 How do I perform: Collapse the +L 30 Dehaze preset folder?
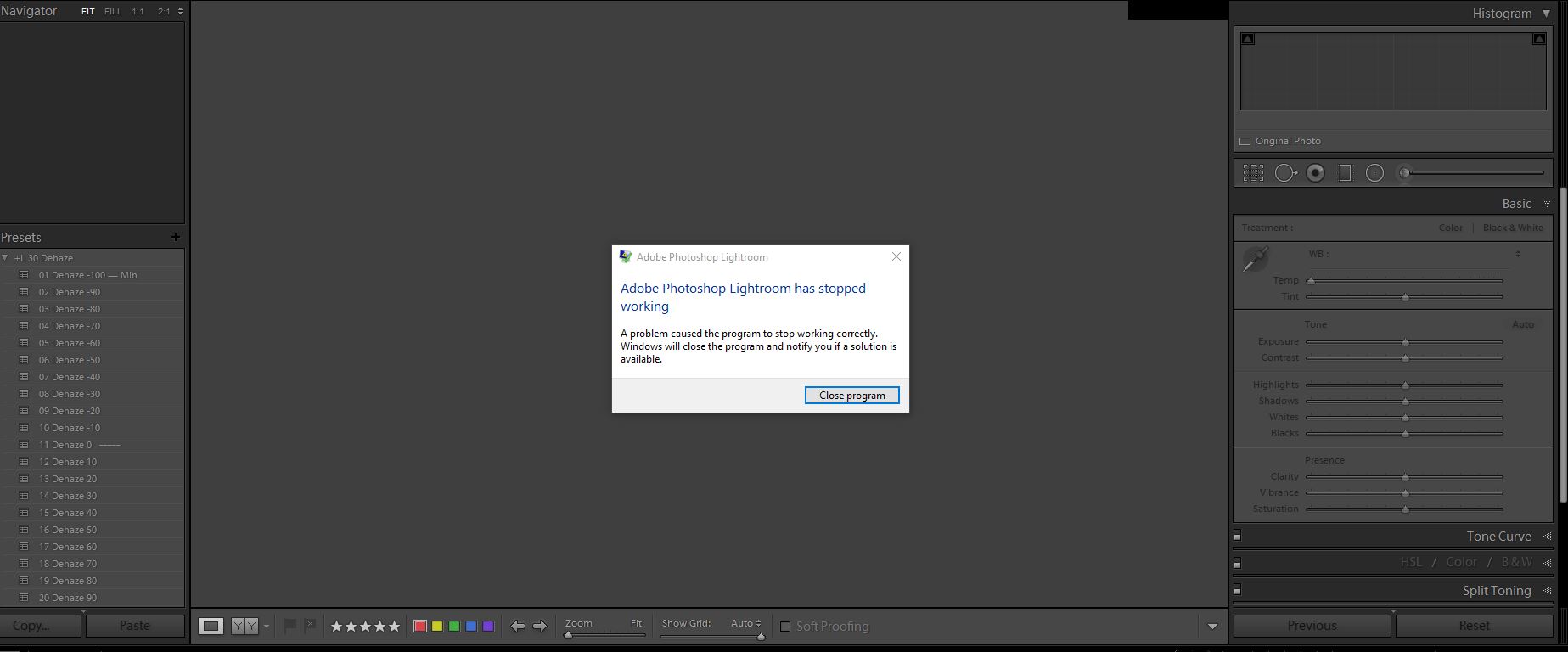click(x=5, y=258)
